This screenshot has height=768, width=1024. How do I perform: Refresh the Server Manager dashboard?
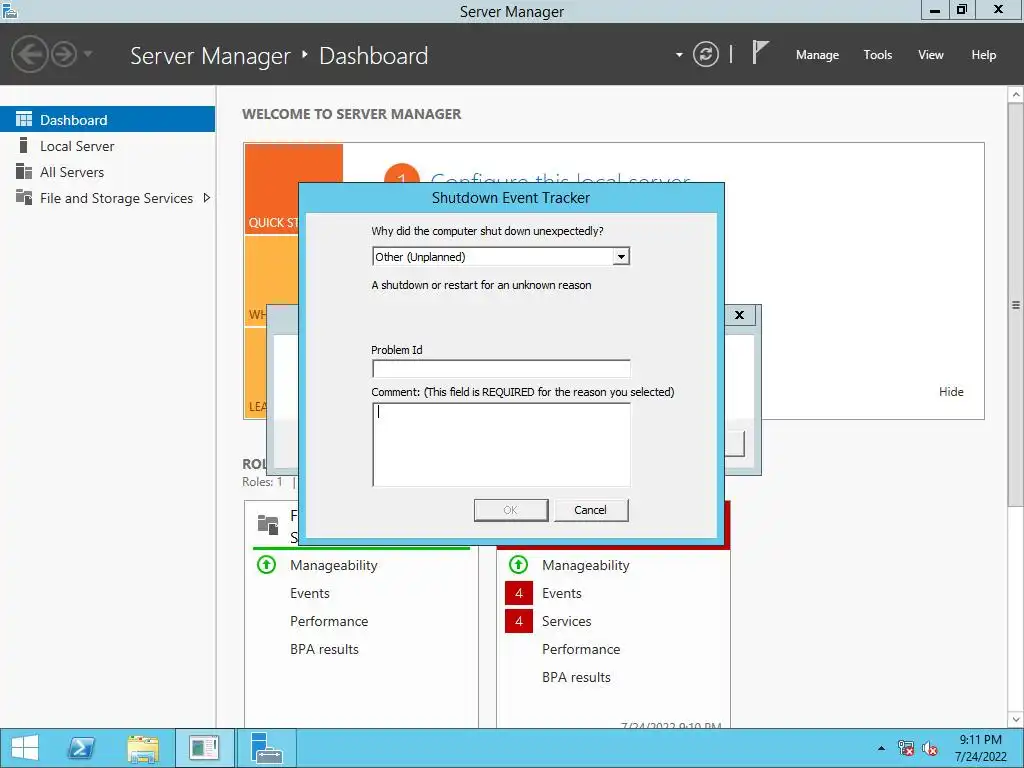click(x=705, y=54)
